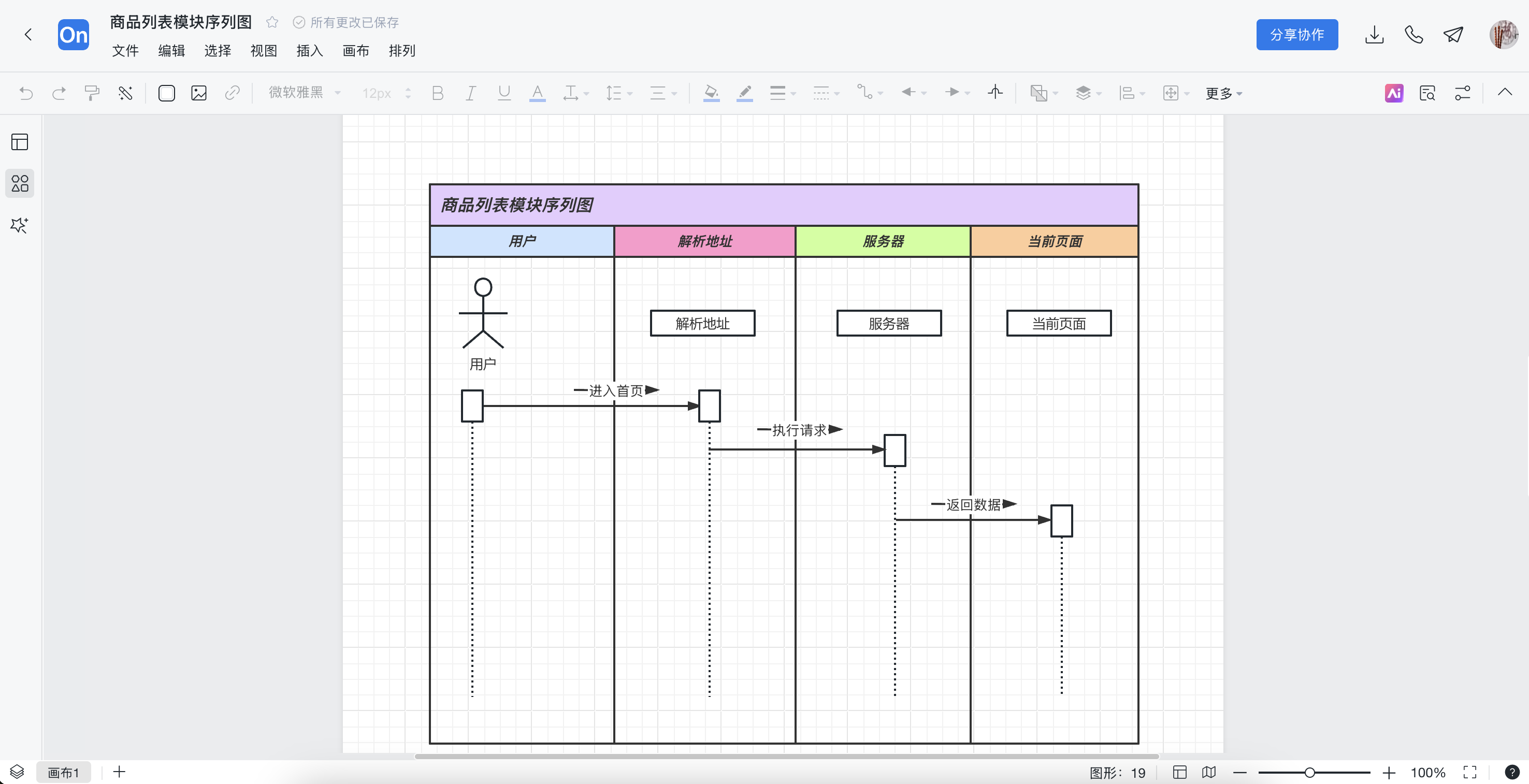Image resolution: width=1529 pixels, height=784 pixels.
Task: Collapse the toolbar with chevron
Action: 1505,92
